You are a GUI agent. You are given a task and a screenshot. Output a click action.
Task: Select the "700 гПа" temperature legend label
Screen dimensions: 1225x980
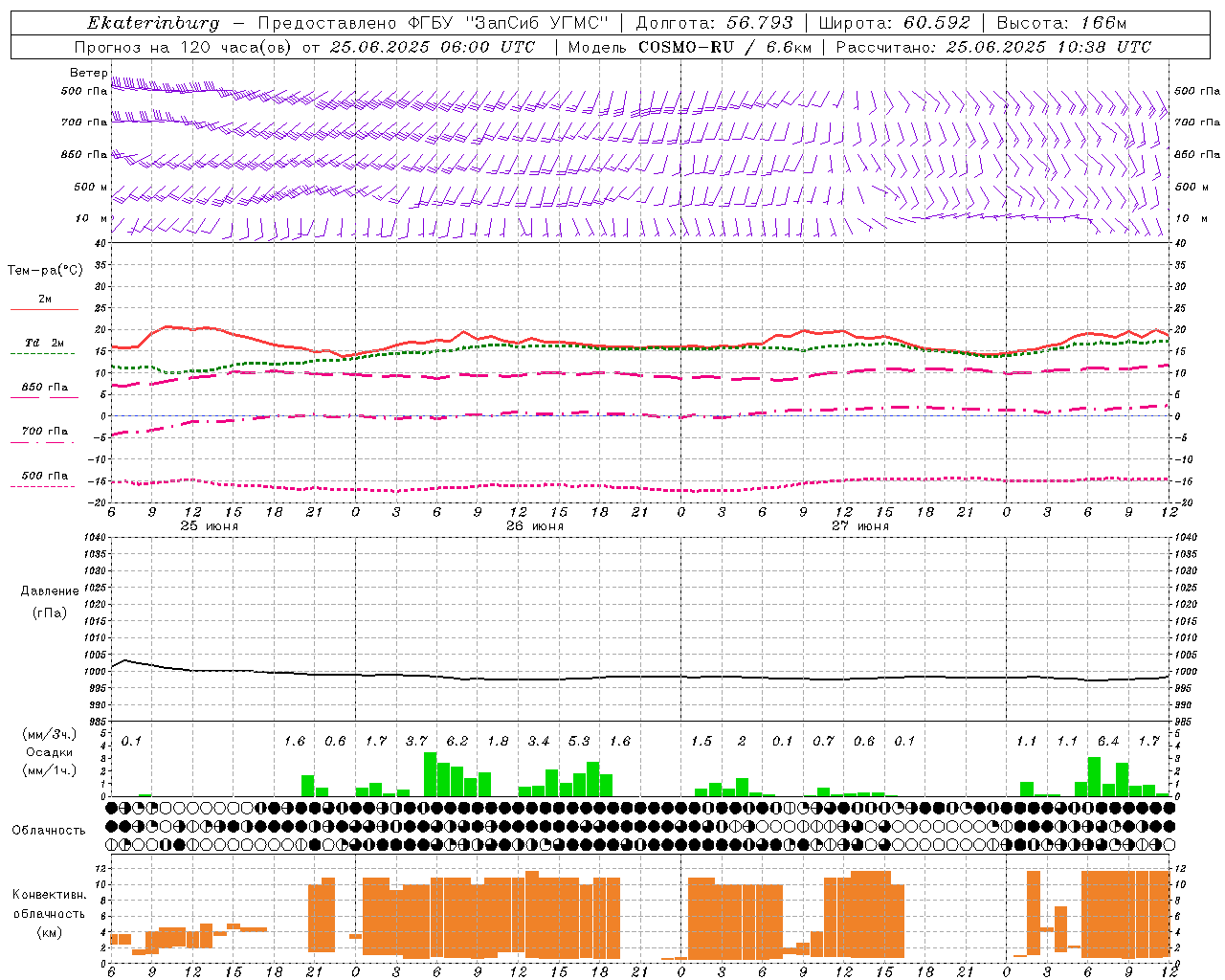pyautogui.click(x=45, y=432)
